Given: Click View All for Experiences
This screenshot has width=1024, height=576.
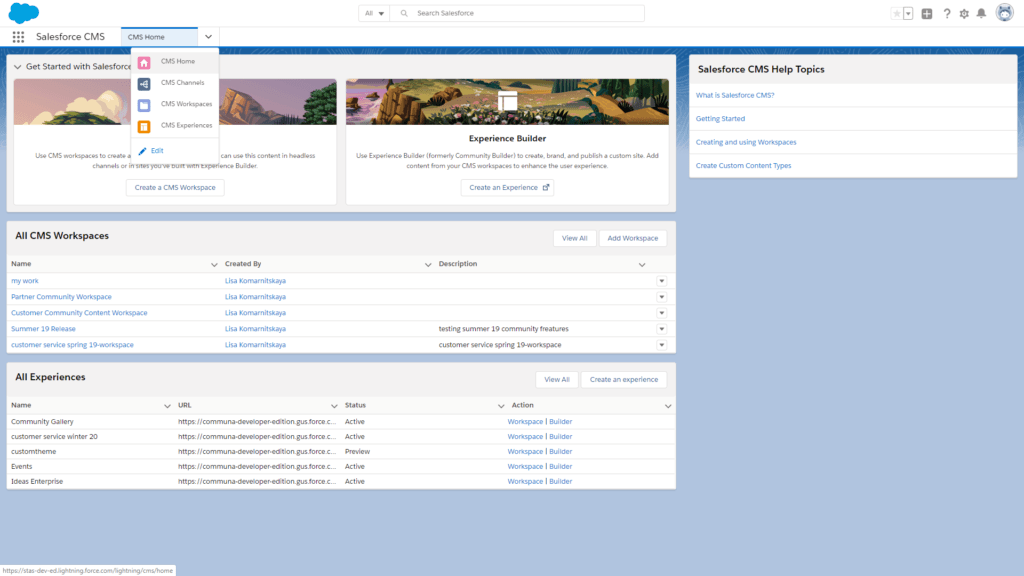Looking at the screenshot, I should [x=557, y=379].
